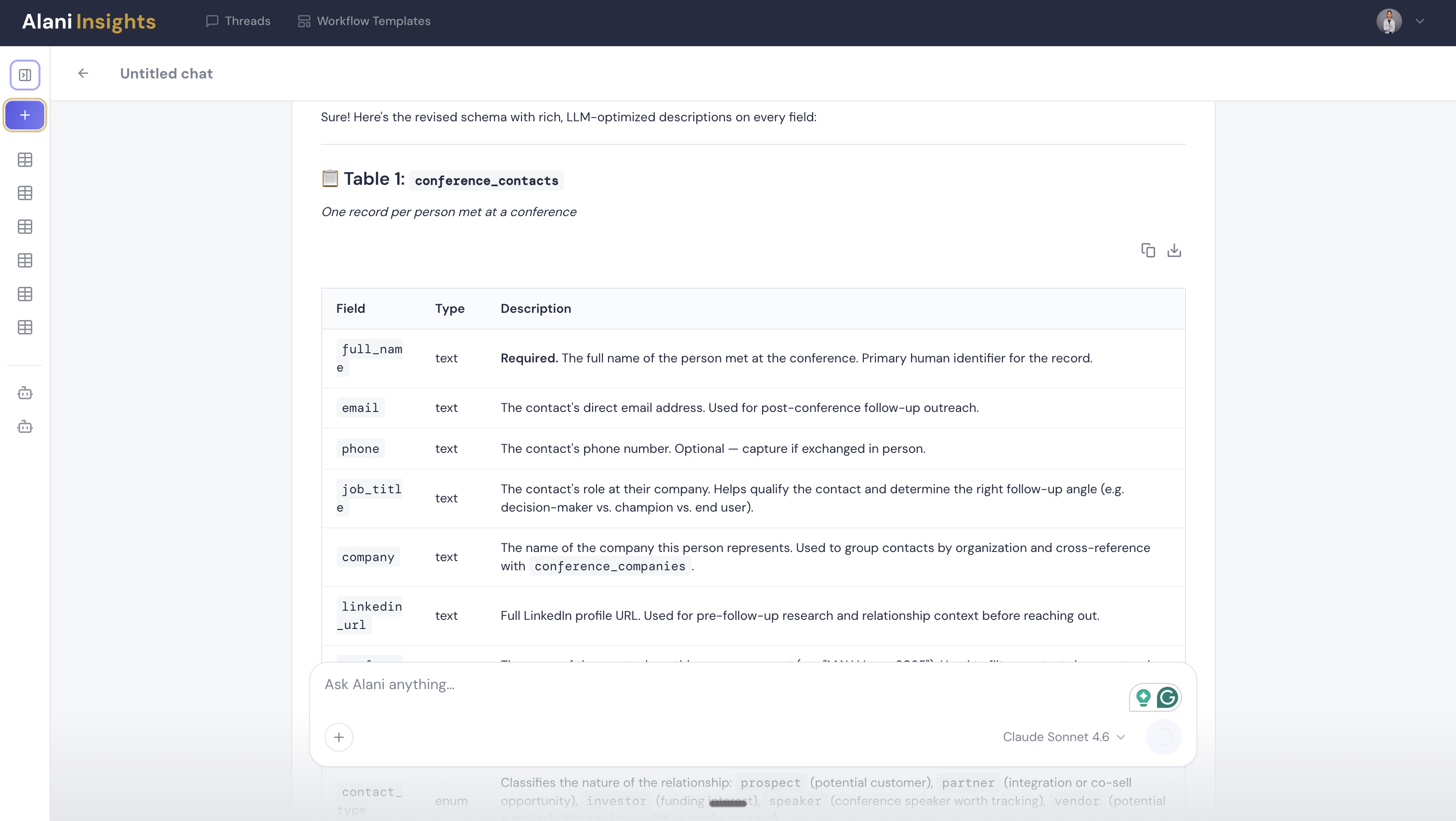Open the upper robot agent icon

(25, 393)
